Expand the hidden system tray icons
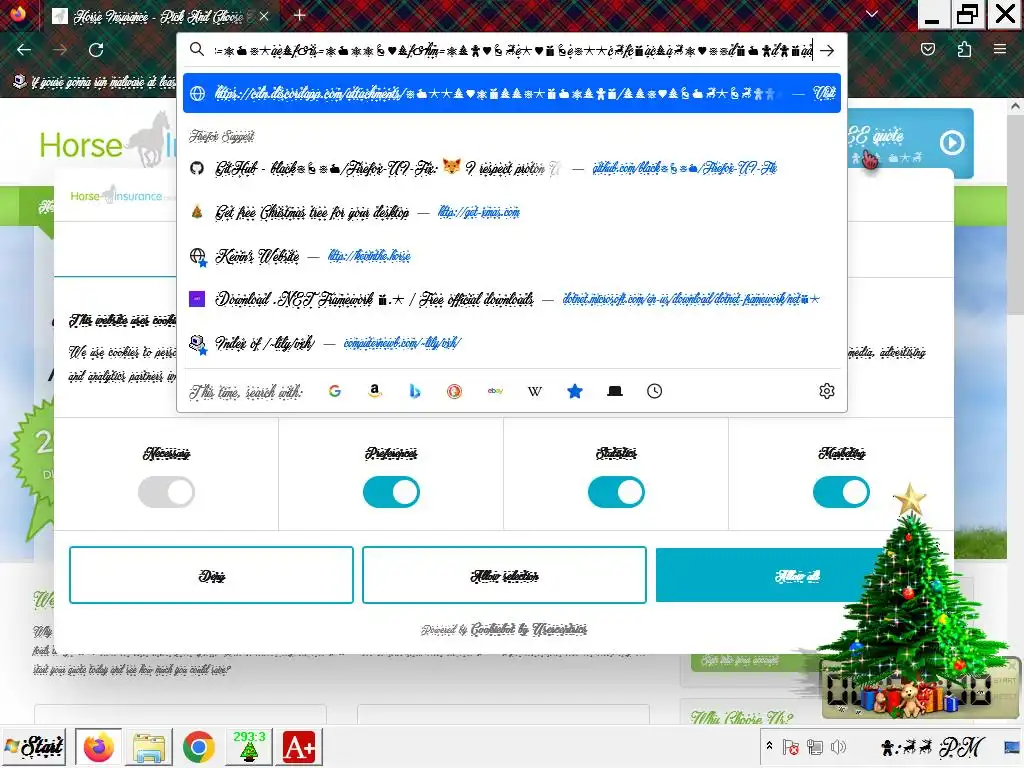 coord(769,746)
